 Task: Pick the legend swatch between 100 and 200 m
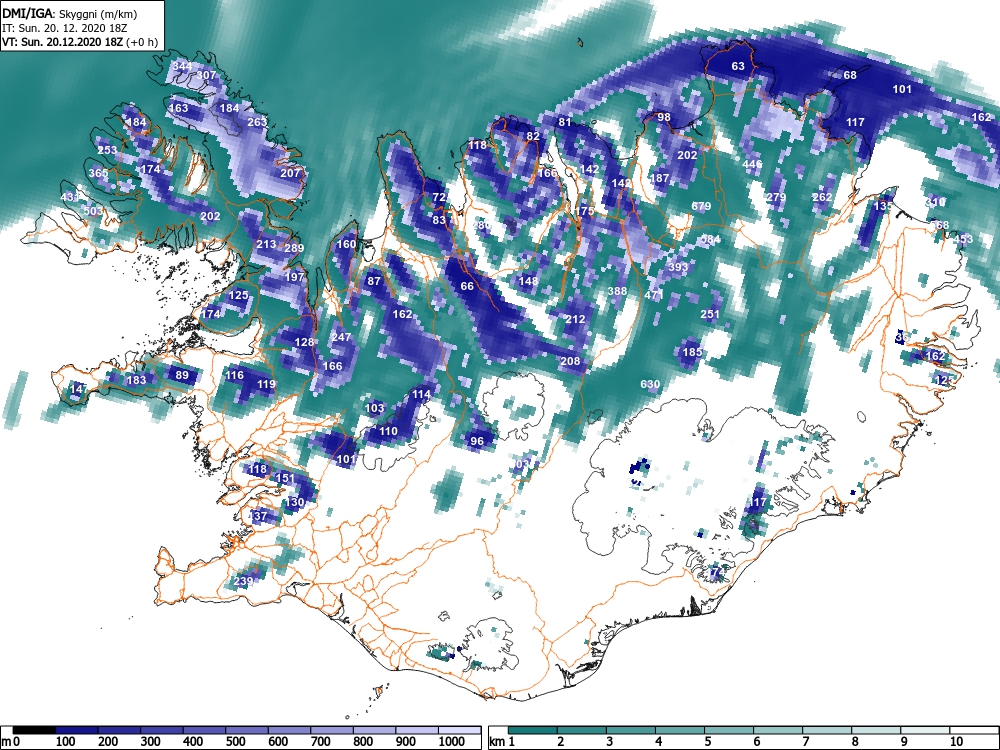77,730
